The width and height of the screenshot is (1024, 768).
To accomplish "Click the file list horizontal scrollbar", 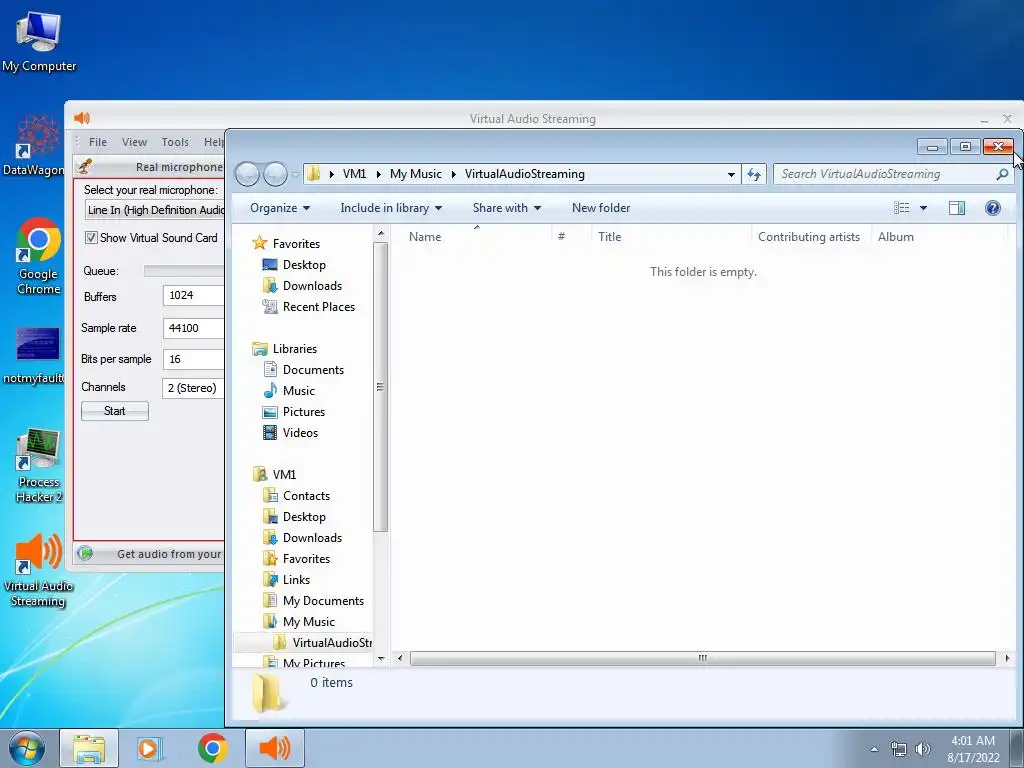I will 702,658.
